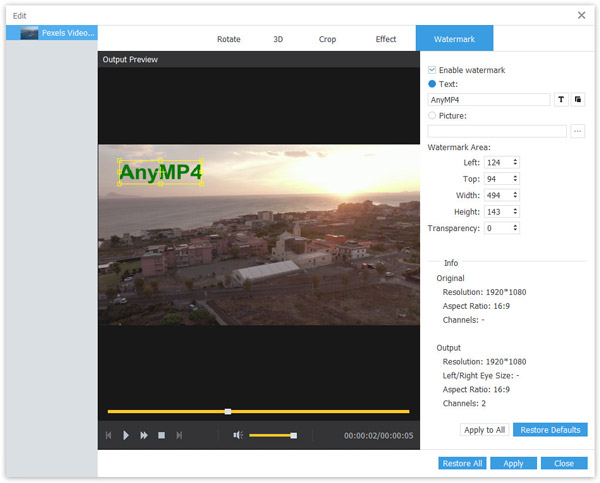Increase the Transparency value
Viewport: 600px width, 483px height.
tap(515, 226)
